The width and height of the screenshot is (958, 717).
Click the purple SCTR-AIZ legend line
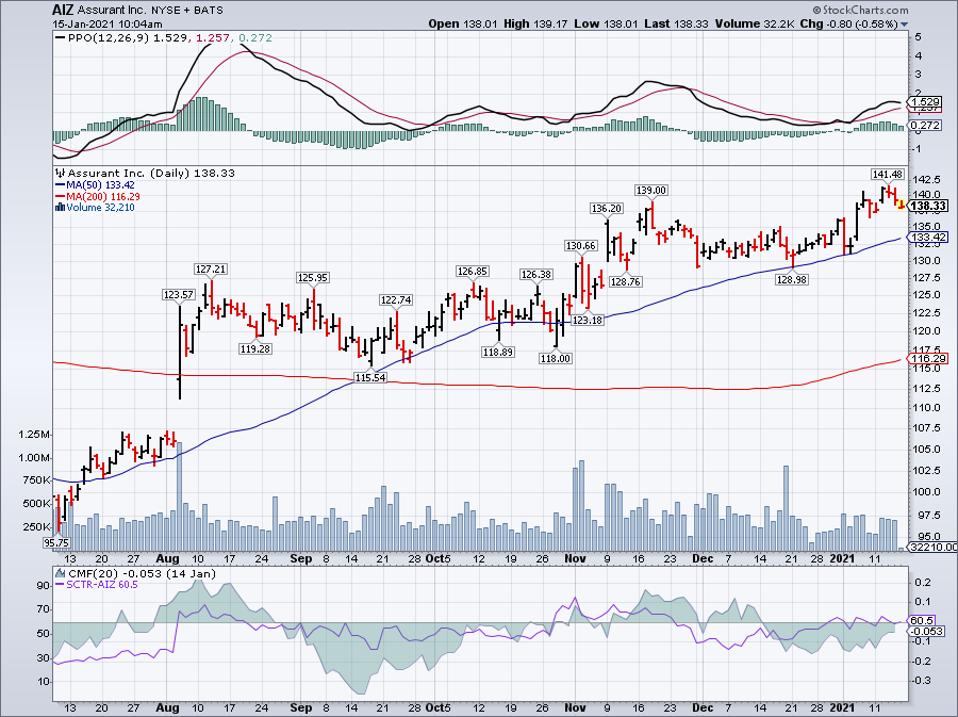60,585
